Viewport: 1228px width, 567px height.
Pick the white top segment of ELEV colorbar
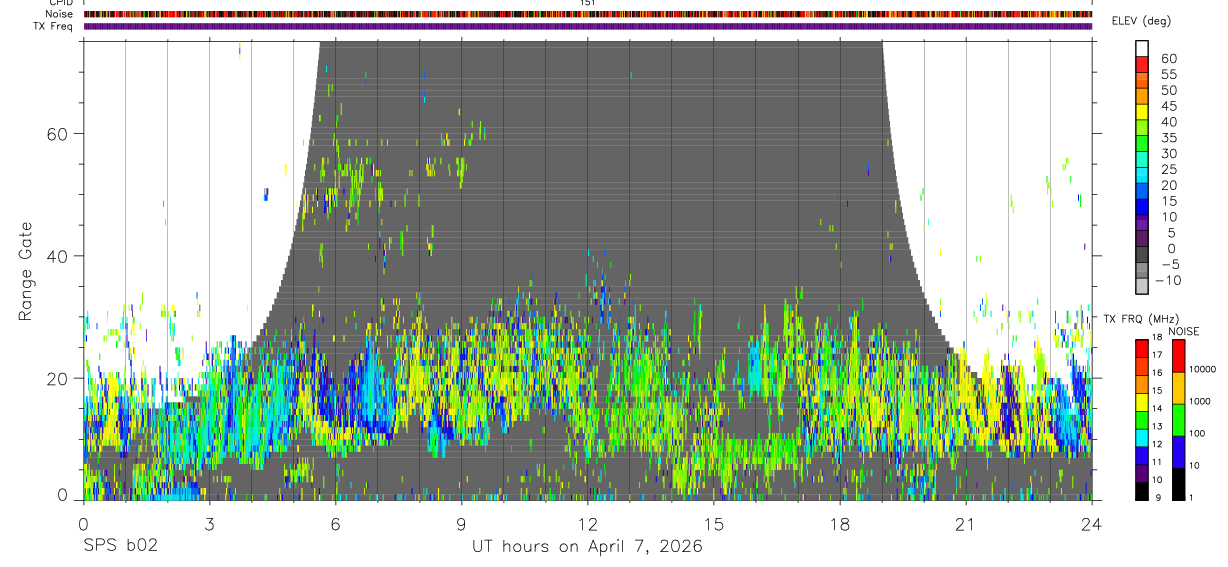click(1142, 49)
